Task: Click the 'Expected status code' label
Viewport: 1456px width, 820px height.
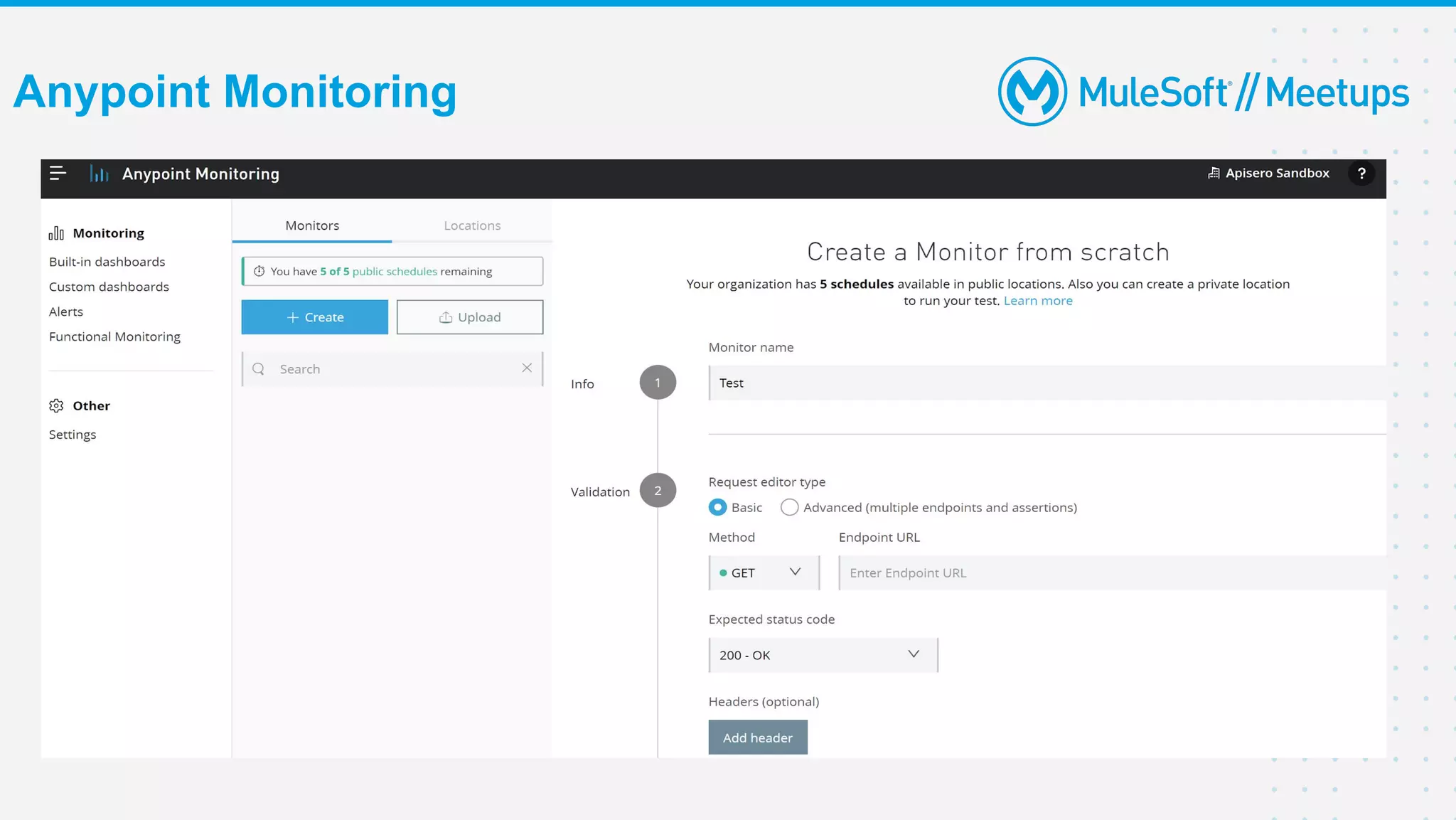Action: 771,619
